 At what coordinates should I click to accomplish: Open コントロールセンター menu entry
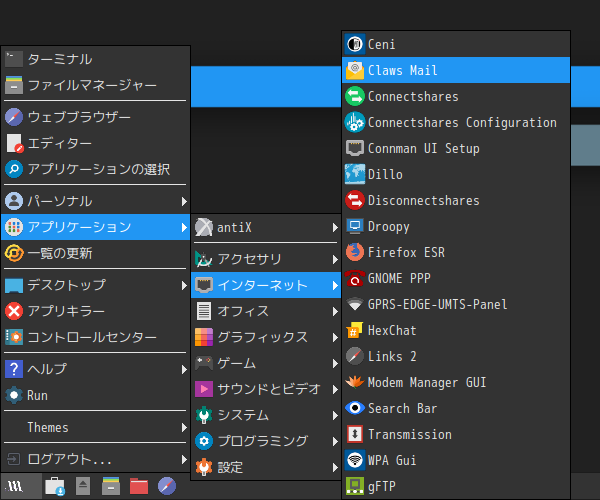pos(96,337)
